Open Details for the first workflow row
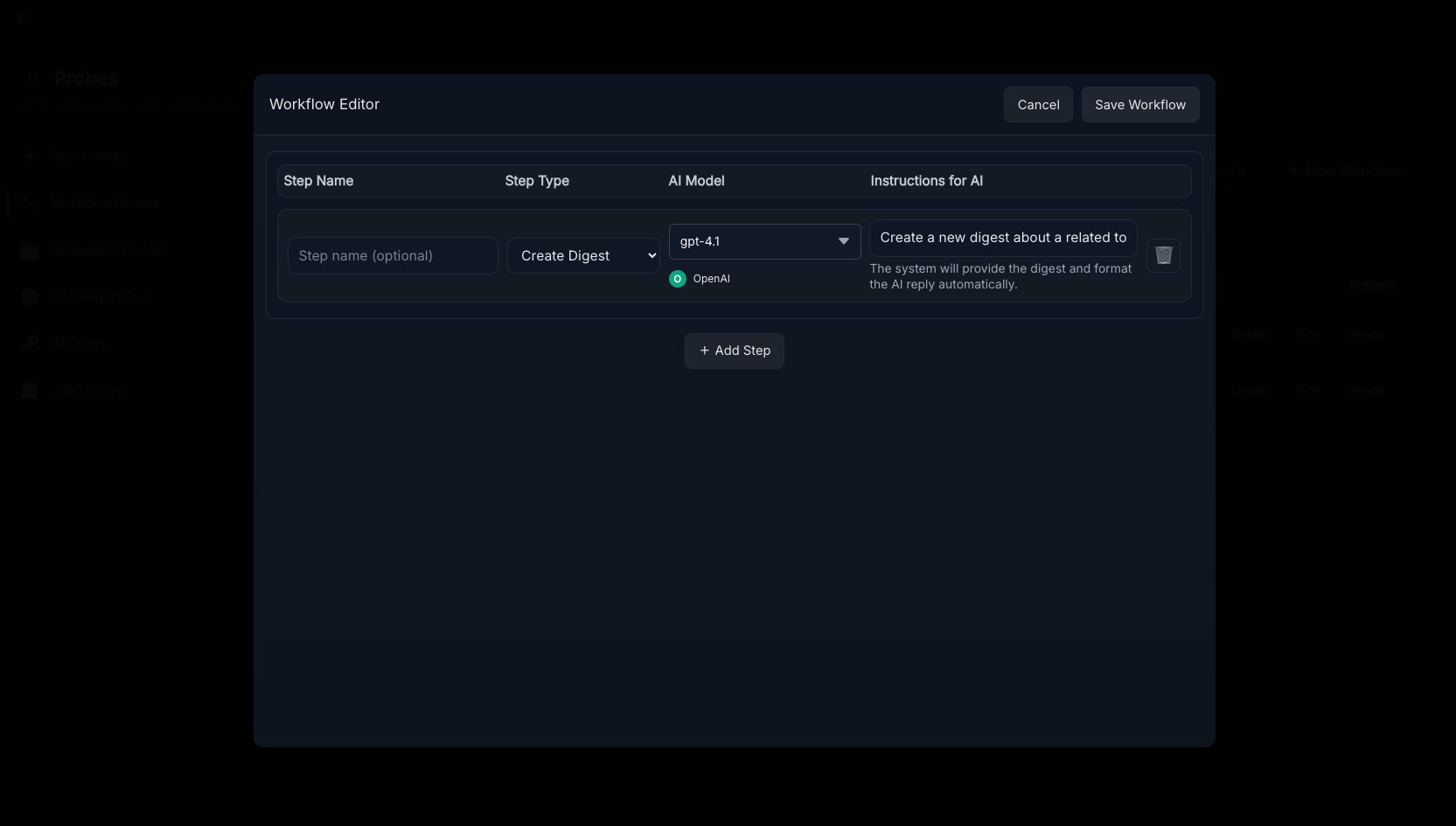Screen dimensions: 1456x826 (x=1250, y=335)
